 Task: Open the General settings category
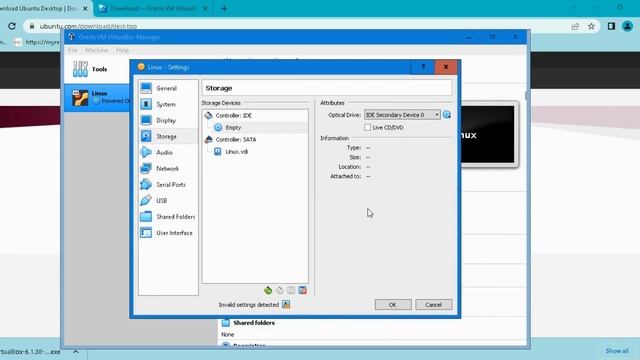[x=168, y=88]
